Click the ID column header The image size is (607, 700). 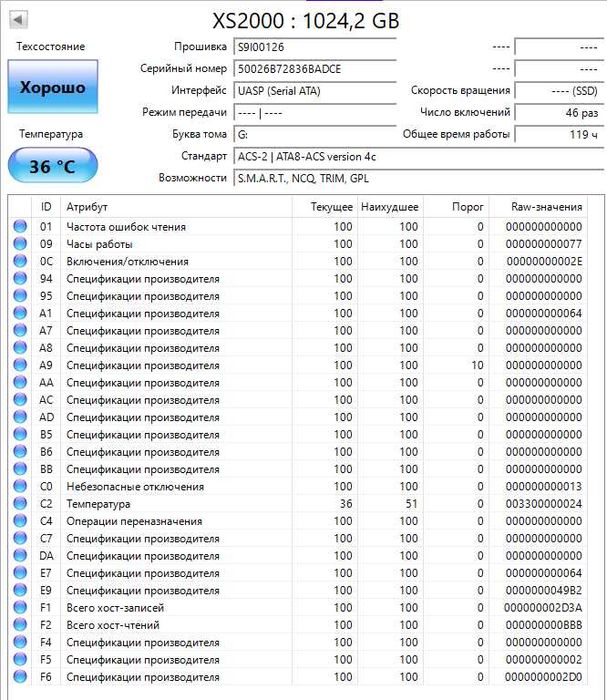46,207
